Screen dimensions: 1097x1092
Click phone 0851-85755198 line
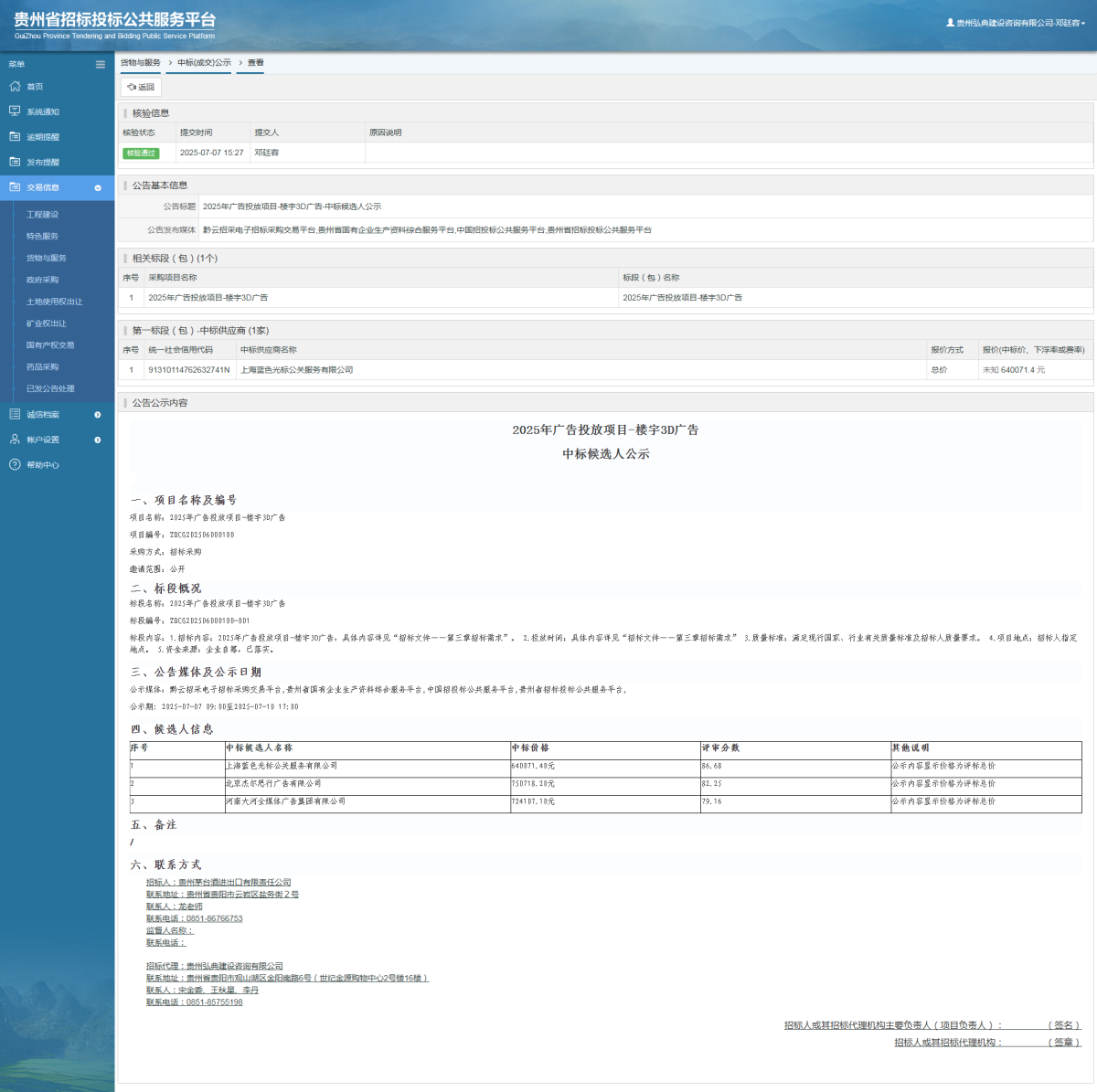pos(194,1002)
